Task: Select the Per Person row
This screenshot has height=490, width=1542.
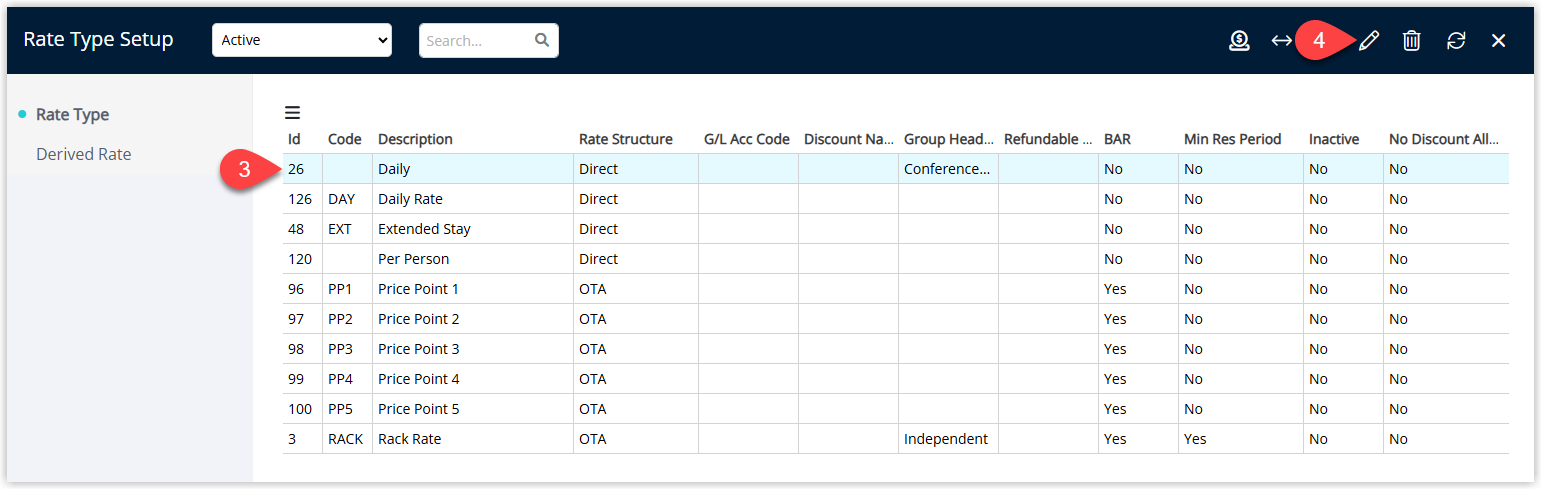Action: [896, 259]
